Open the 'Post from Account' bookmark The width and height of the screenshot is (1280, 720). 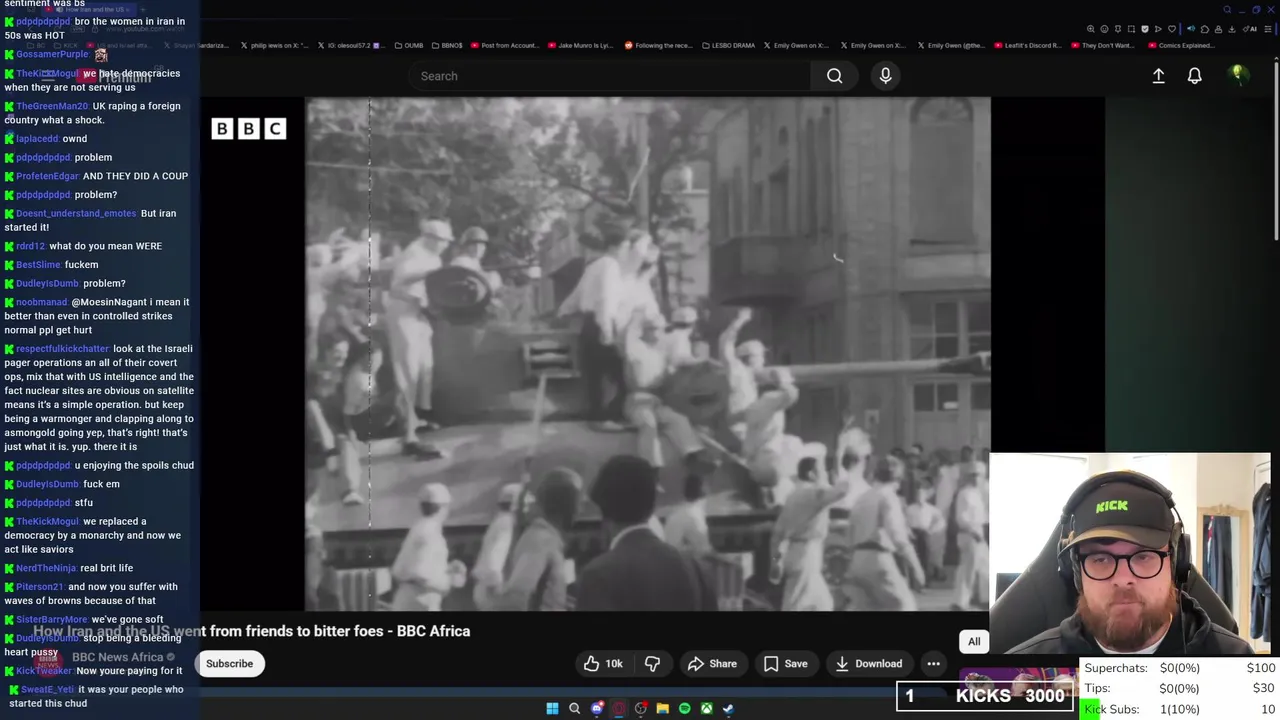click(505, 45)
